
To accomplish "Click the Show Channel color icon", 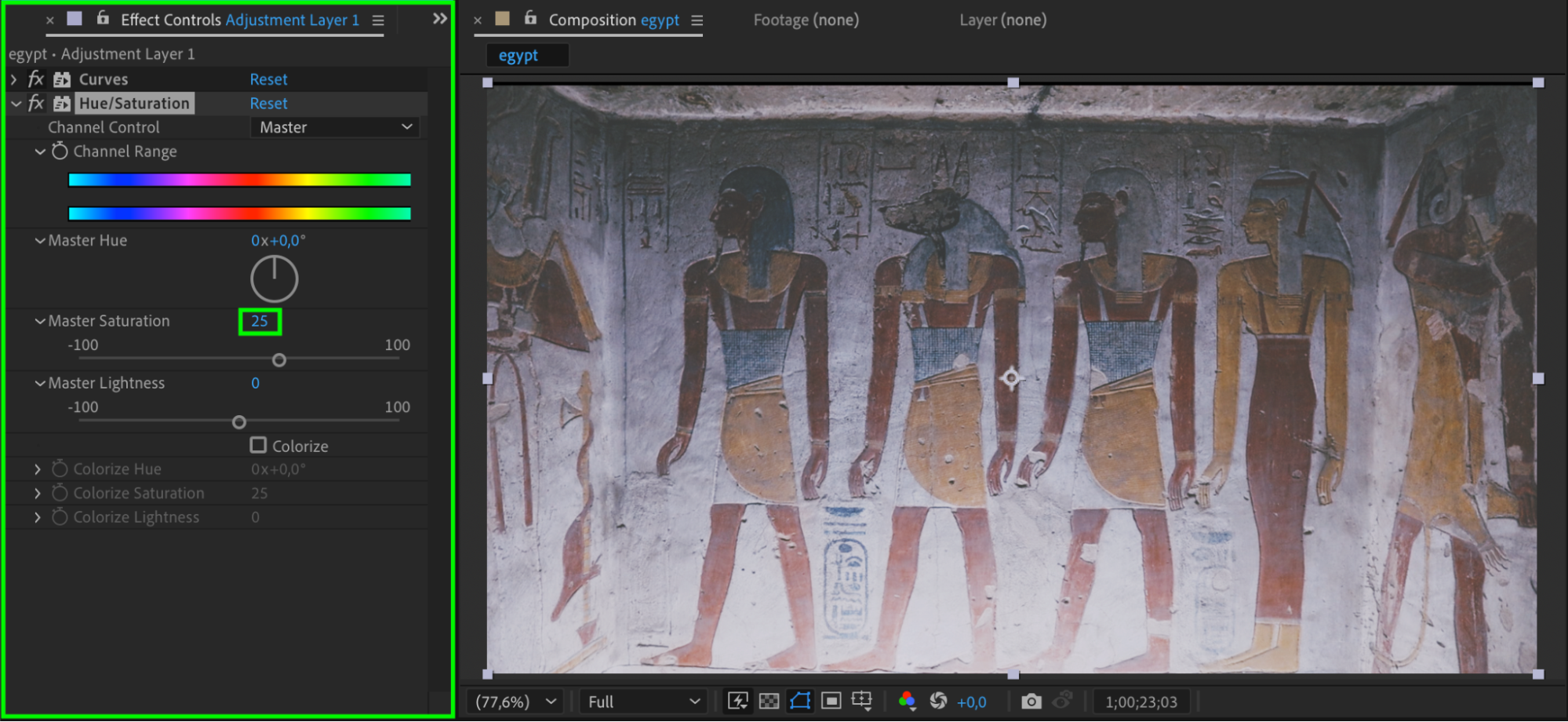I will 907,701.
